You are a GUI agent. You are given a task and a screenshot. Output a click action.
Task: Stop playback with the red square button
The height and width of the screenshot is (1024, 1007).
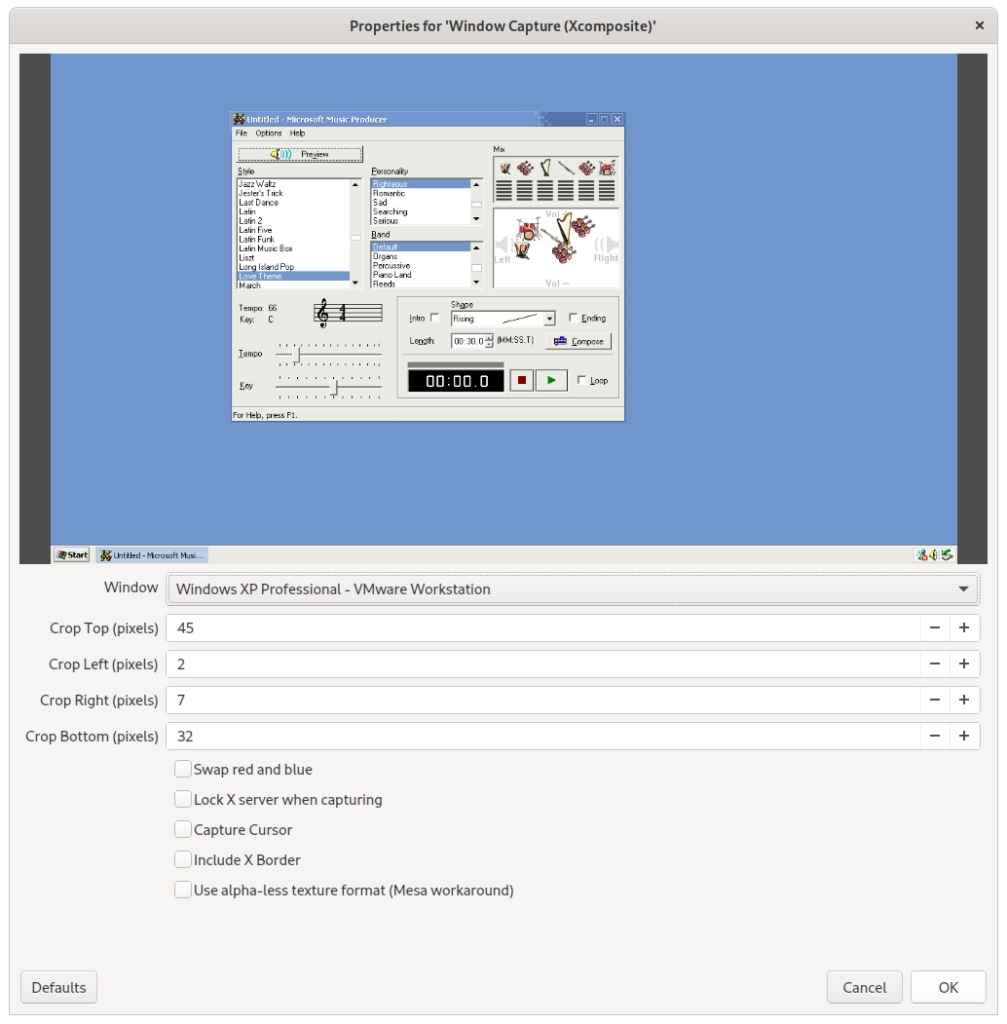point(522,380)
